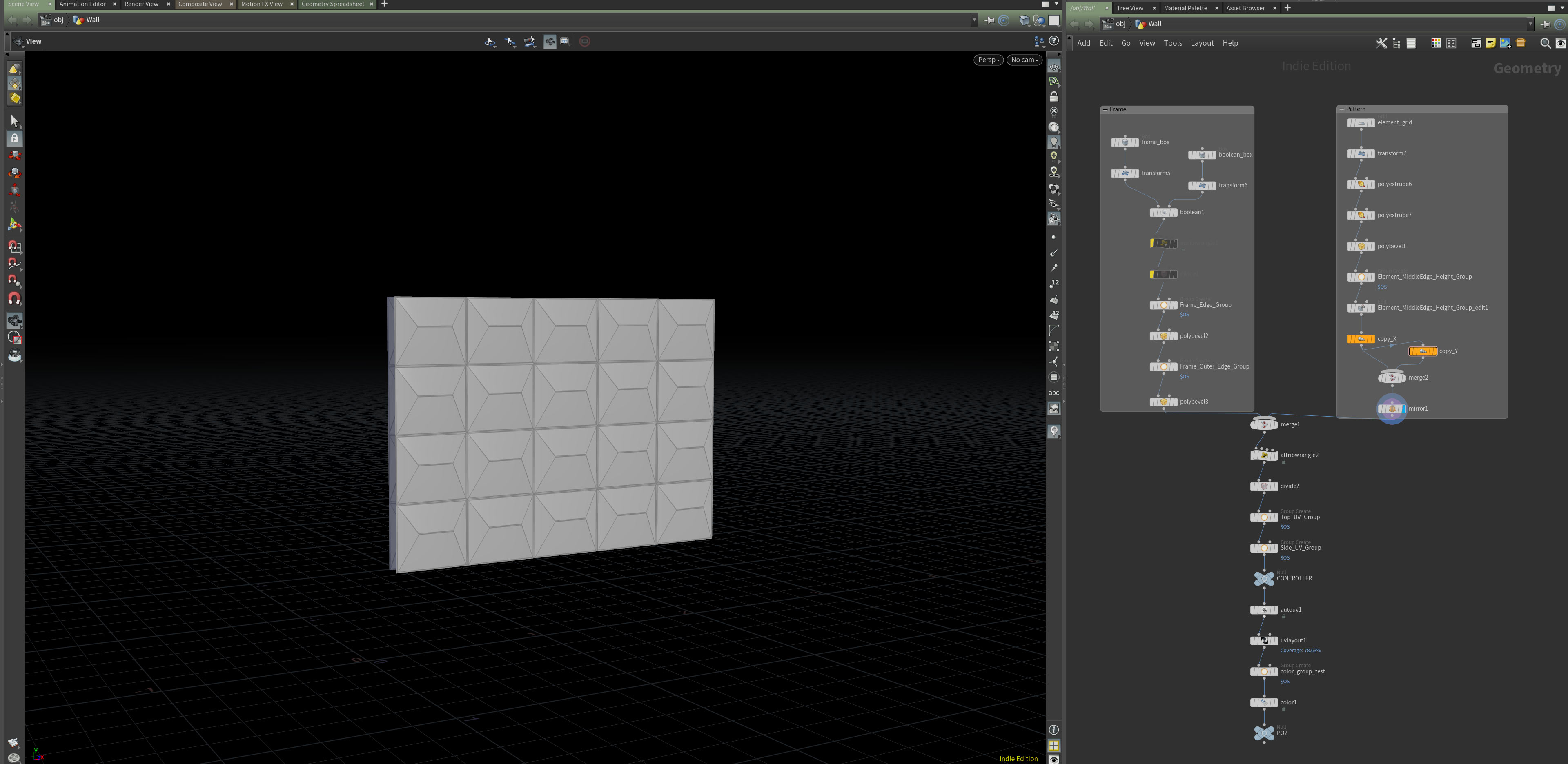Select the CONTROLLER null node
Image resolution: width=1568 pixels, height=764 pixels.
pyautogui.click(x=1264, y=578)
